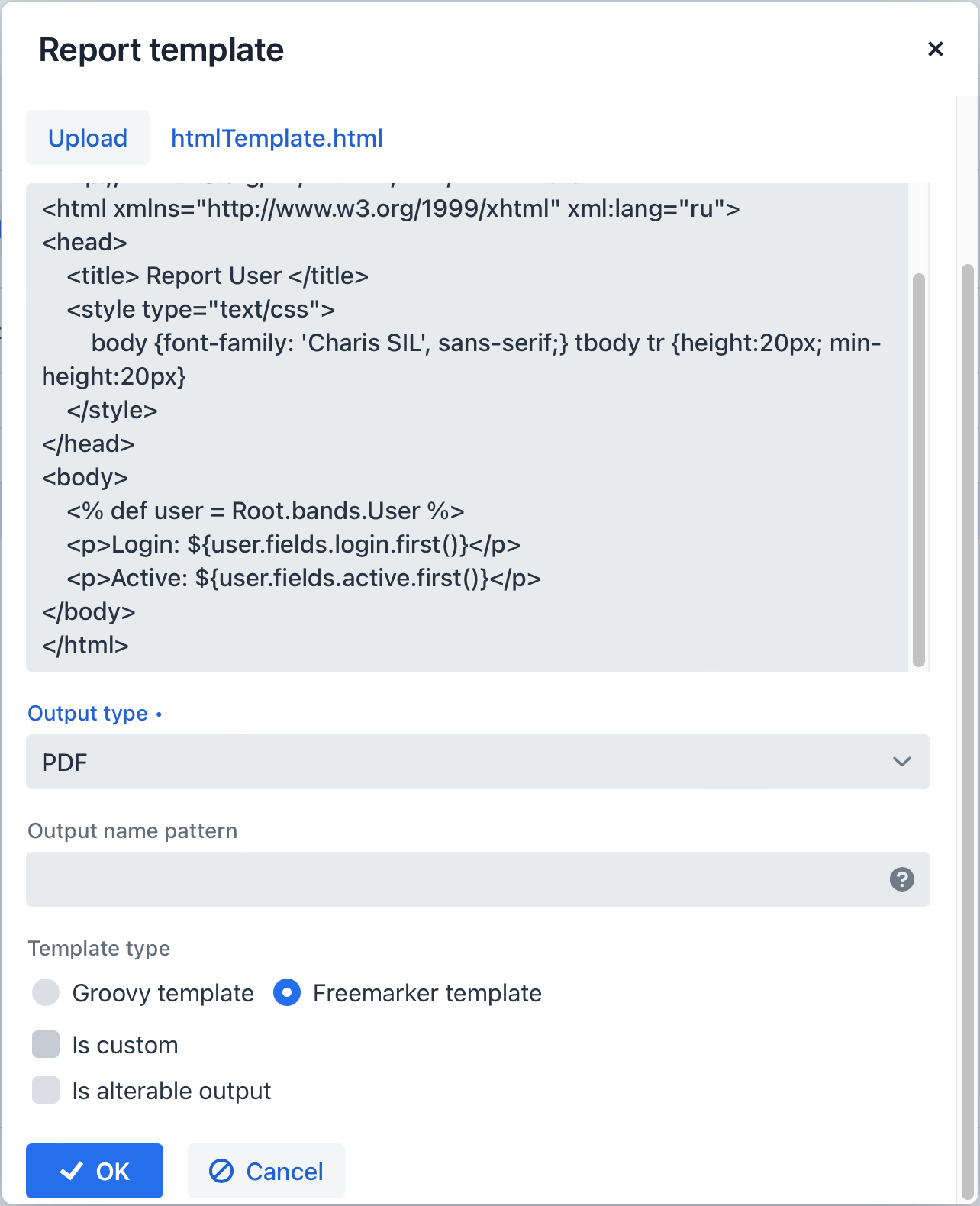The width and height of the screenshot is (980, 1206).
Task: Click the prohibition icon on the Cancel button
Action: tap(221, 1171)
